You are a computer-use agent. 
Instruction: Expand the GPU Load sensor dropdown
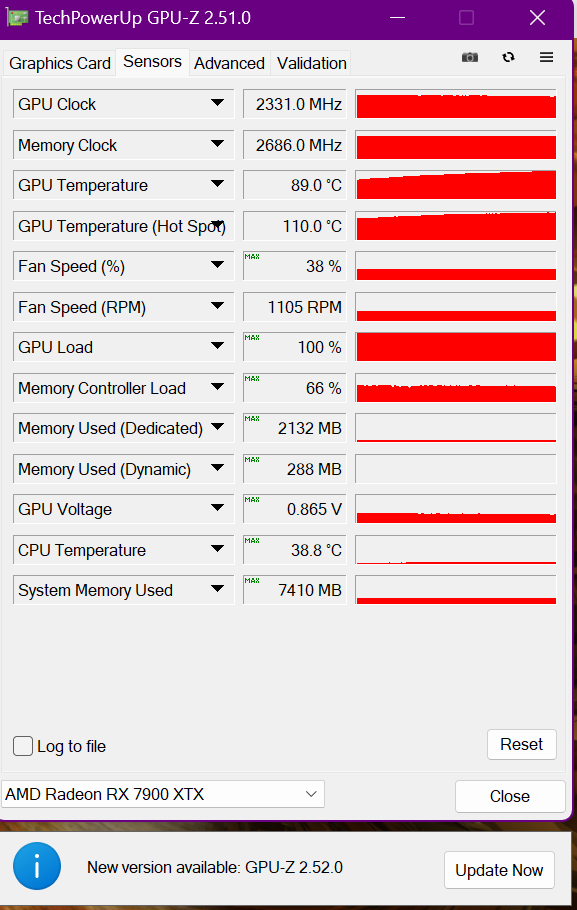218,347
